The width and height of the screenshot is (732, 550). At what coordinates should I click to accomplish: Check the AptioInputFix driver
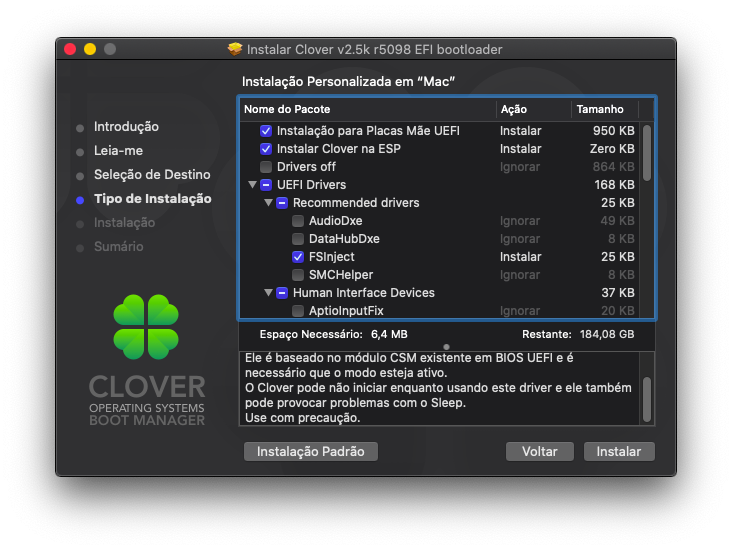298,311
